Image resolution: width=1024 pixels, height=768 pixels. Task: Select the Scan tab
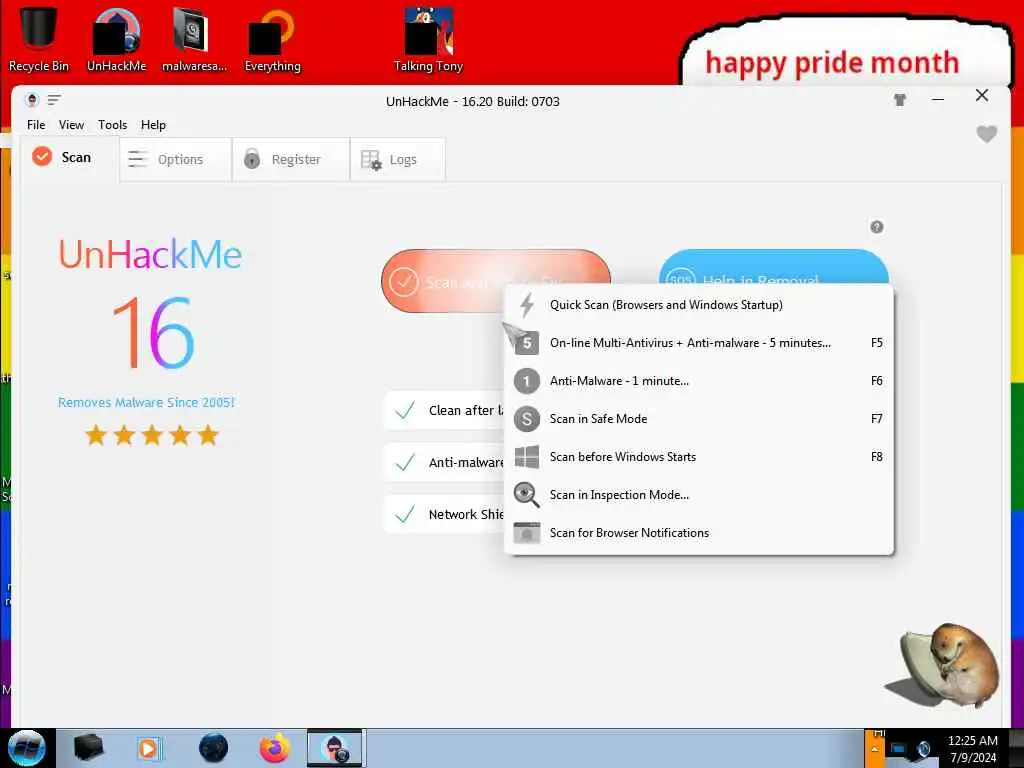click(69, 157)
